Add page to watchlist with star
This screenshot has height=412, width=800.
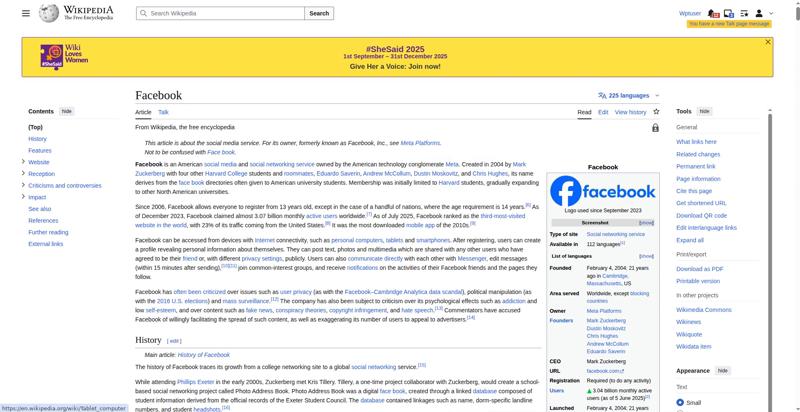(656, 112)
